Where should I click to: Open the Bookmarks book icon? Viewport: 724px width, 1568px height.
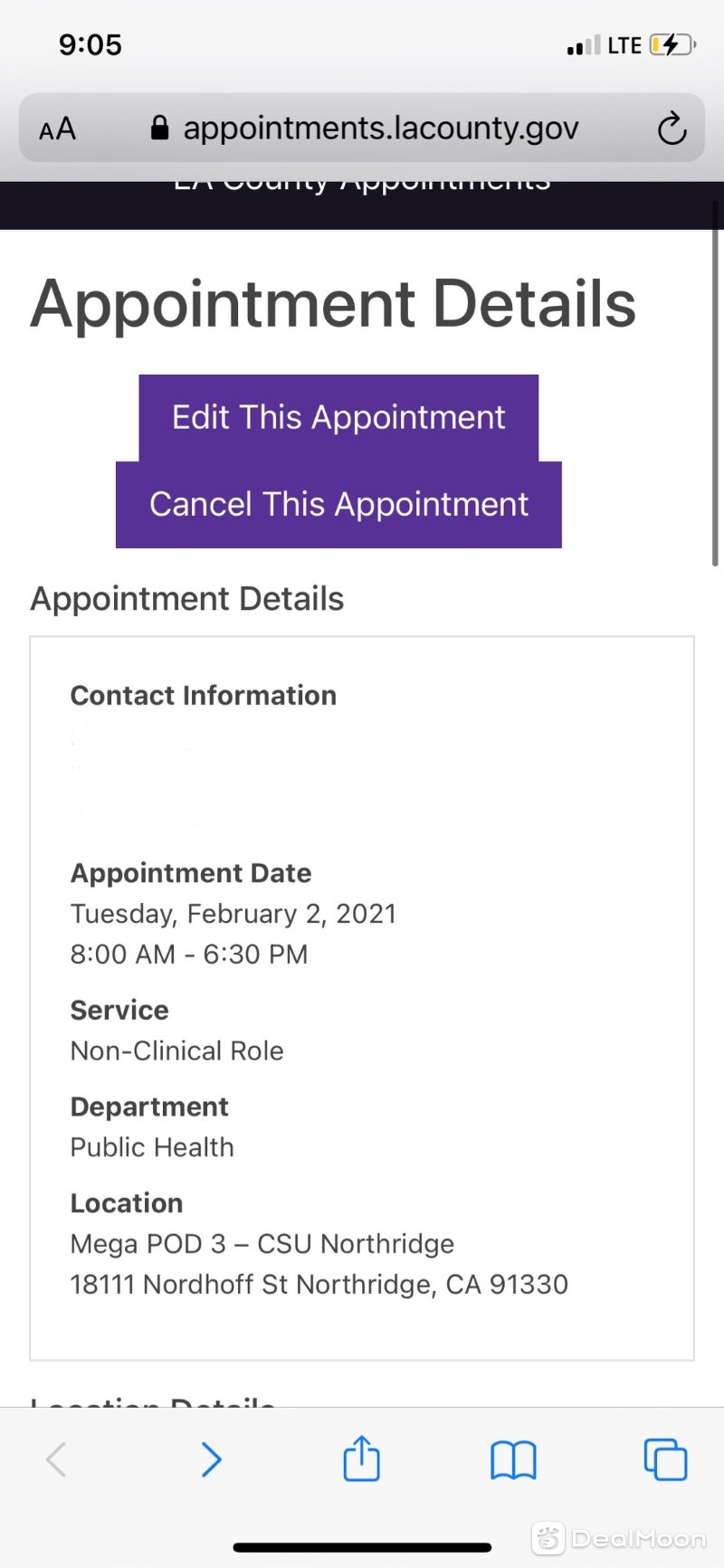click(513, 1459)
